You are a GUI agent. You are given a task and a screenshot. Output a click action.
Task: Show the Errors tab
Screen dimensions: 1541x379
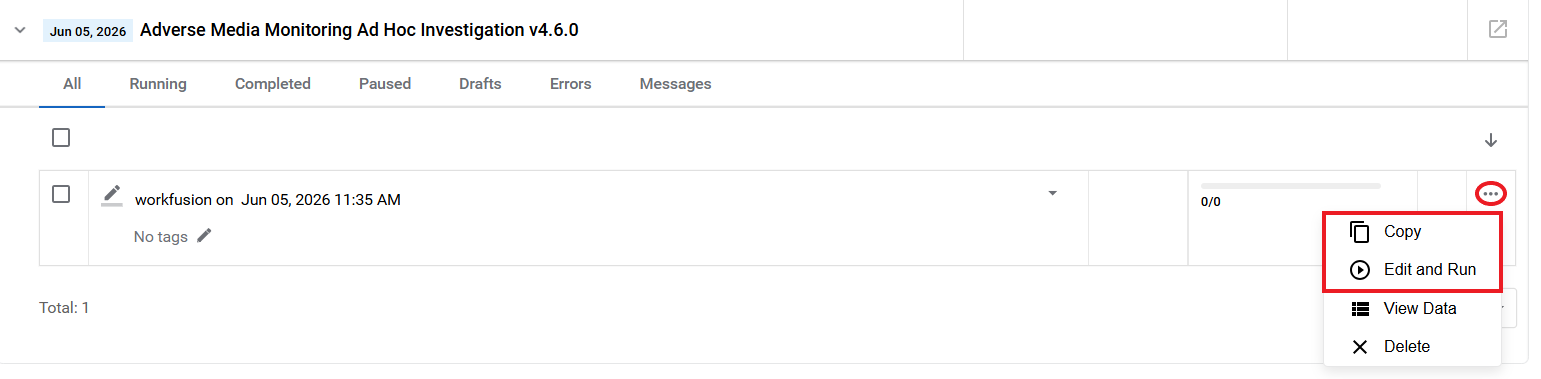(x=571, y=84)
